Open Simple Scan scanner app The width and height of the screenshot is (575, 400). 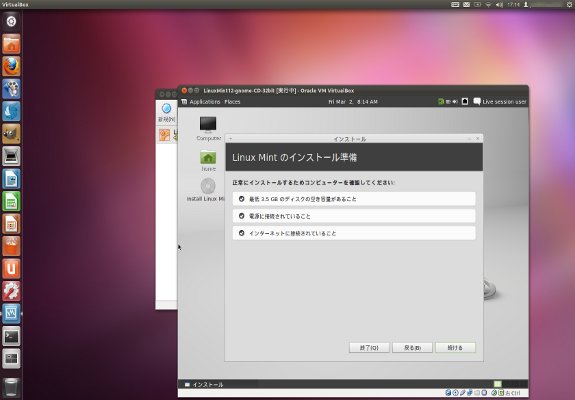click(11, 156)
